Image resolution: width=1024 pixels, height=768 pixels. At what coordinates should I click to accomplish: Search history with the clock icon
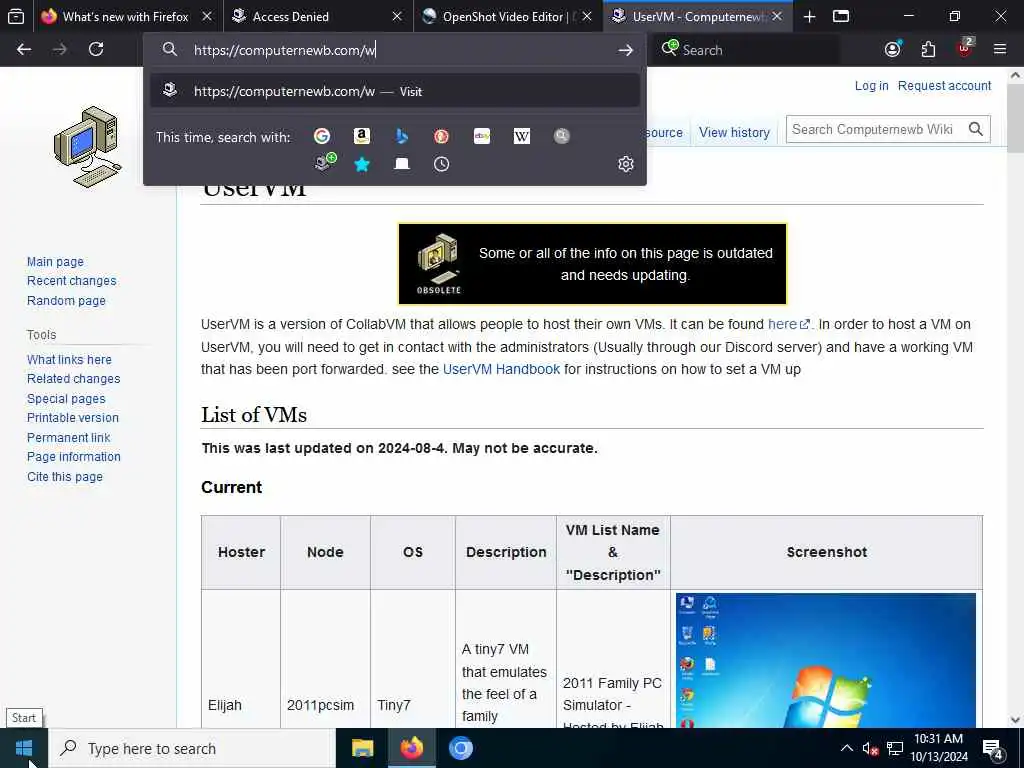point(441,164)
